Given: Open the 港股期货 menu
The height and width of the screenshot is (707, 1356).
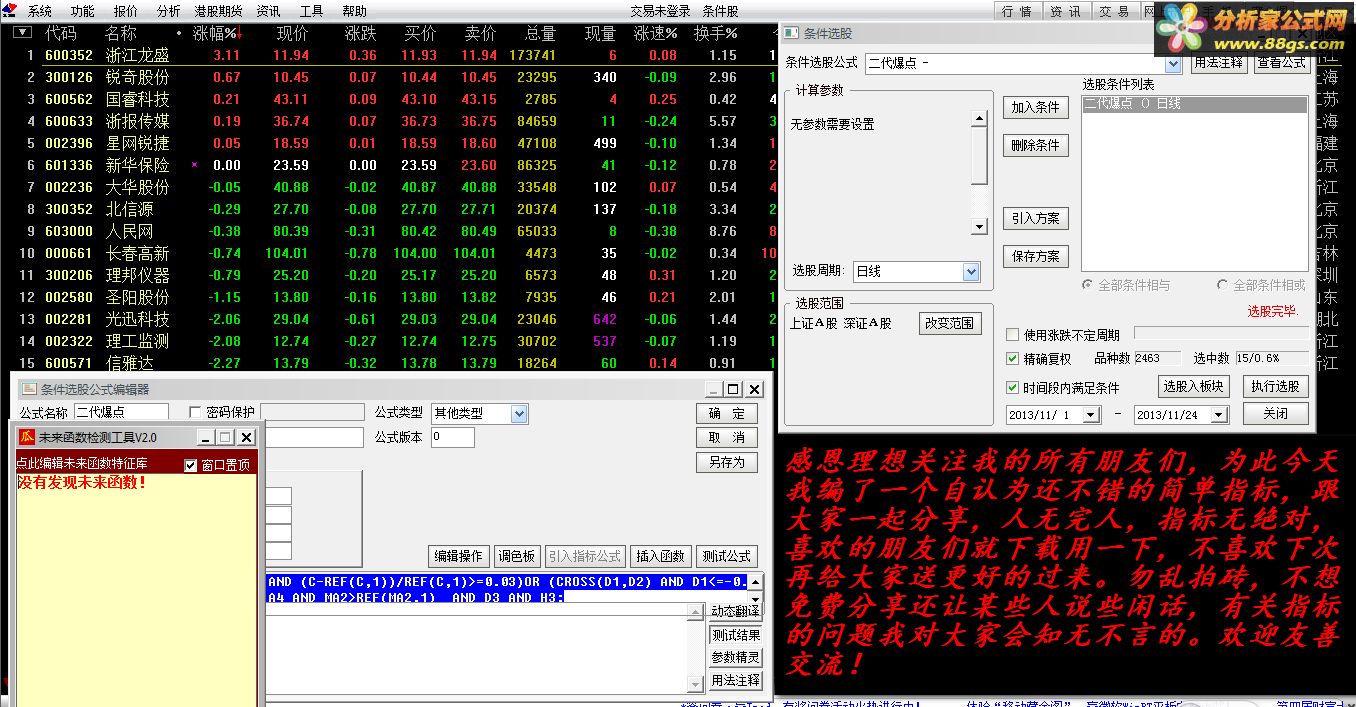Looking at the screenshot, I should click(x=219, y=11).
